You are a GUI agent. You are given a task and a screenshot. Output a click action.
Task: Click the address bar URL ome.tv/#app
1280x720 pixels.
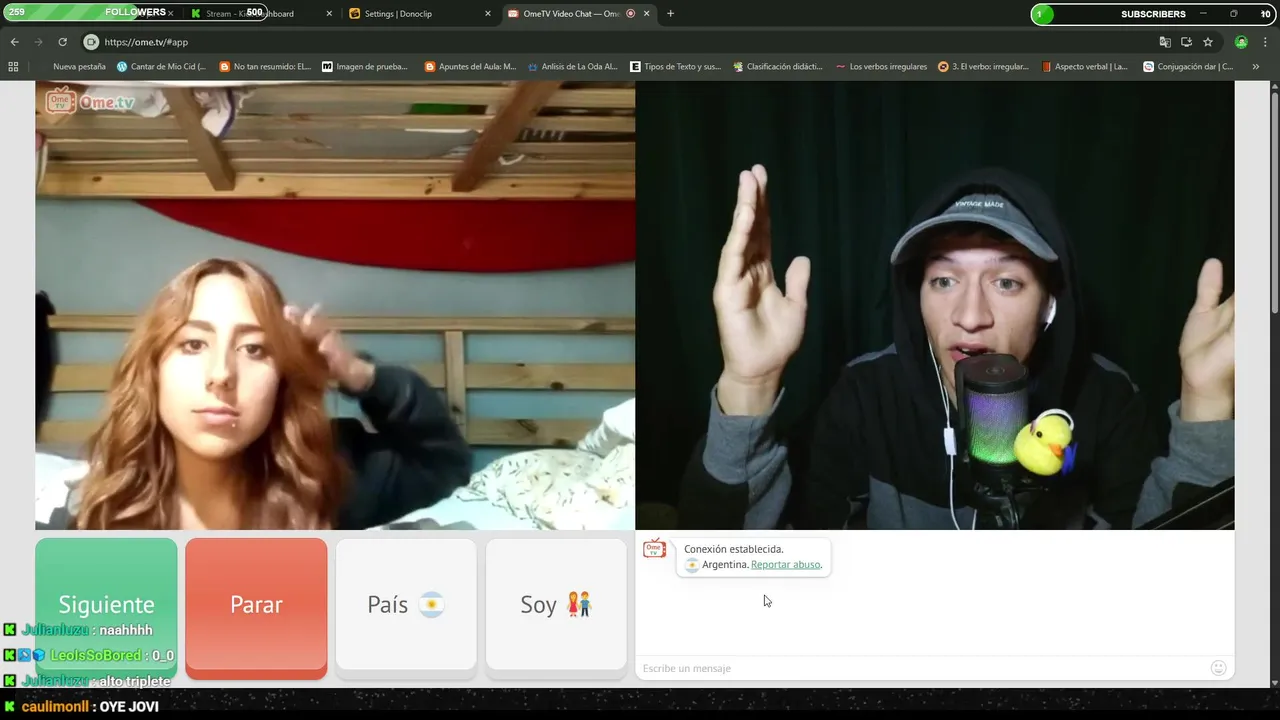(x=146, y=42)
